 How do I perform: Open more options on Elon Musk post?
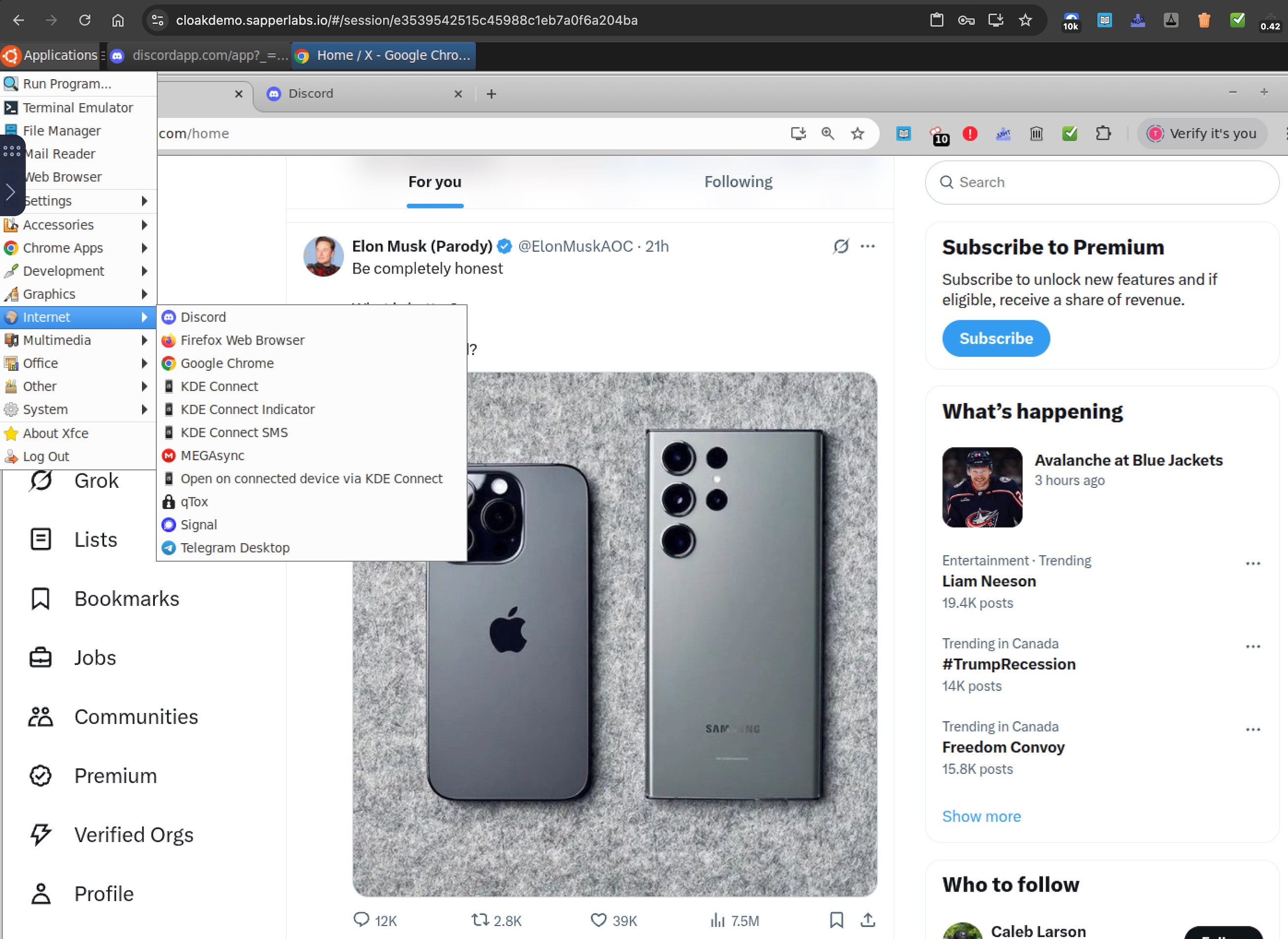[867, 246]
